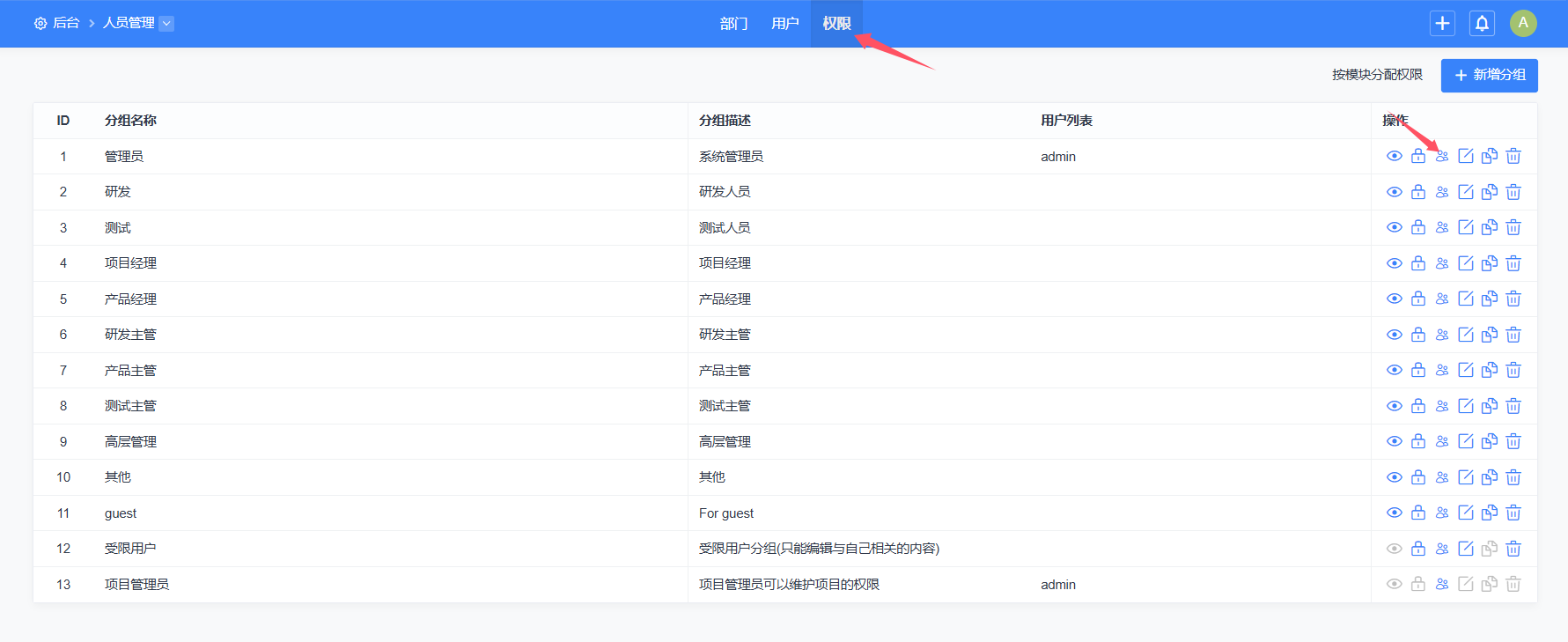The width and height of the screenshot is (1568, 642).
Task: Click the For guest description
Action: (x=726, y=513)
